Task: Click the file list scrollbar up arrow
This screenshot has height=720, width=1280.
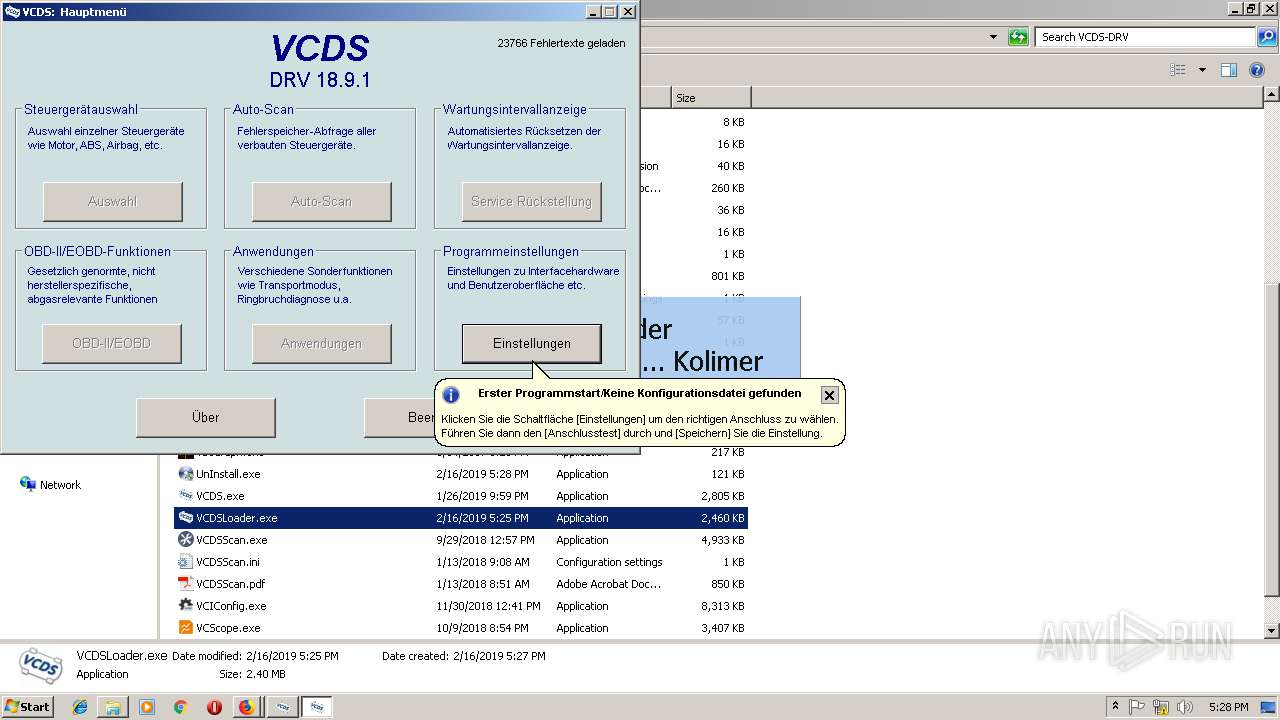Action: coord(1272,95)
